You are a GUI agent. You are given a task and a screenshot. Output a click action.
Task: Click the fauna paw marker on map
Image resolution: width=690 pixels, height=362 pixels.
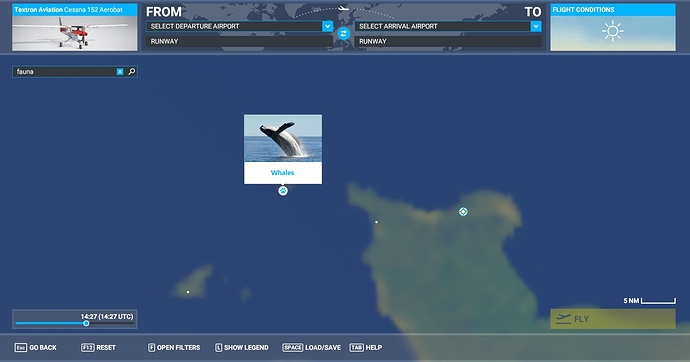point(283,191)
